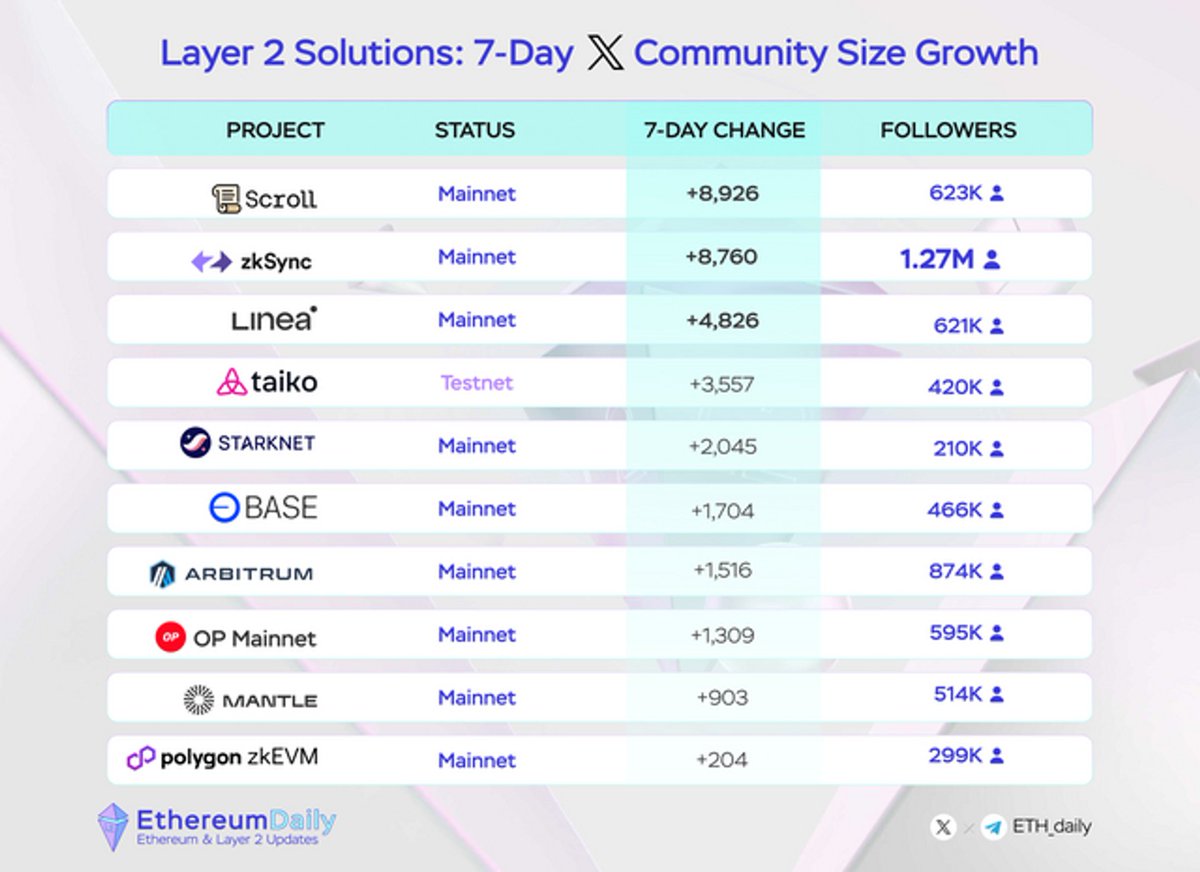This screenshot has height=872, width=1200.
Task: Click the 874K followers figure
Action: tap(955, 572)
